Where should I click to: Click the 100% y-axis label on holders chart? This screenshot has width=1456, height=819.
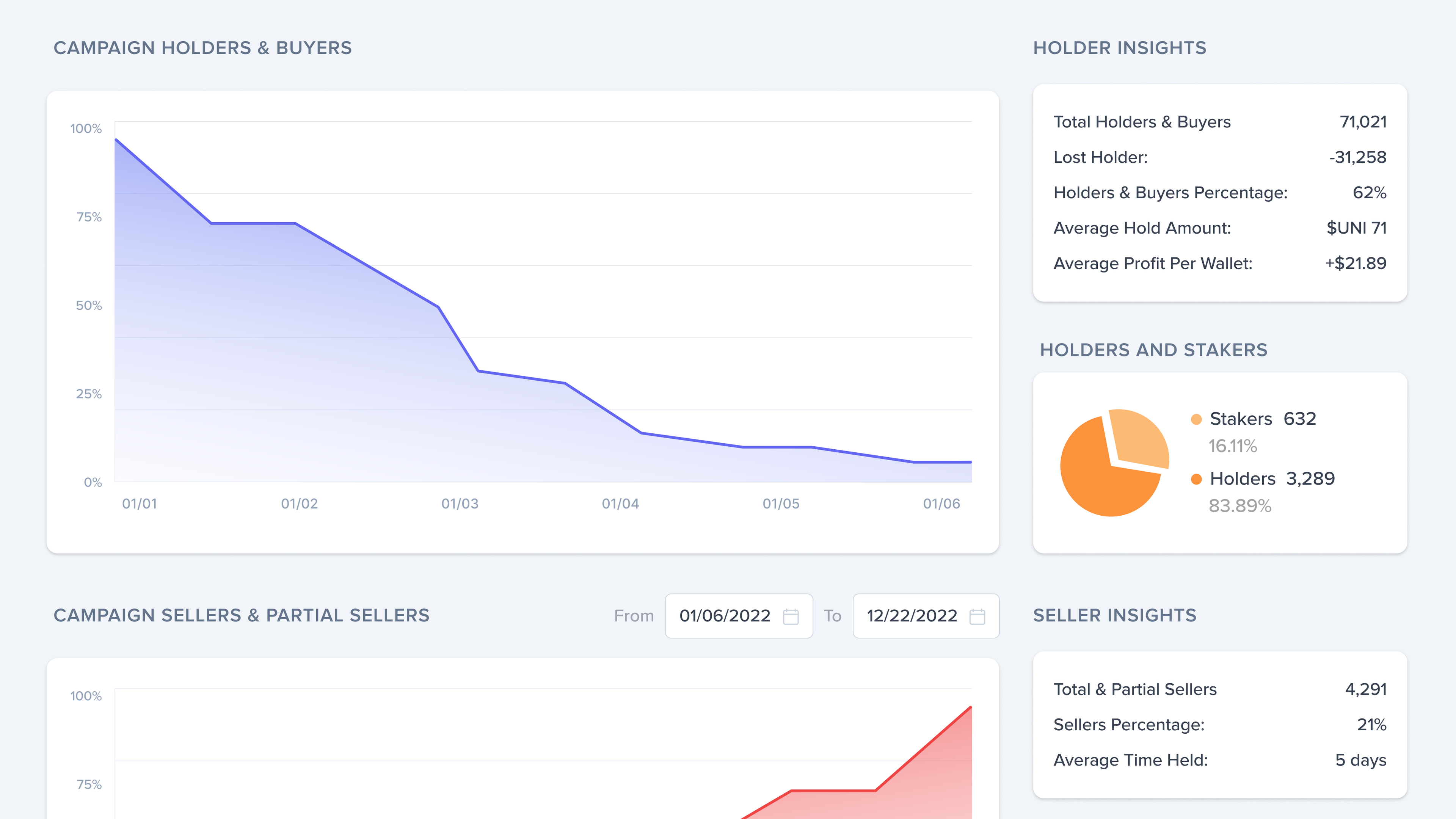click(x=86, y=129)
